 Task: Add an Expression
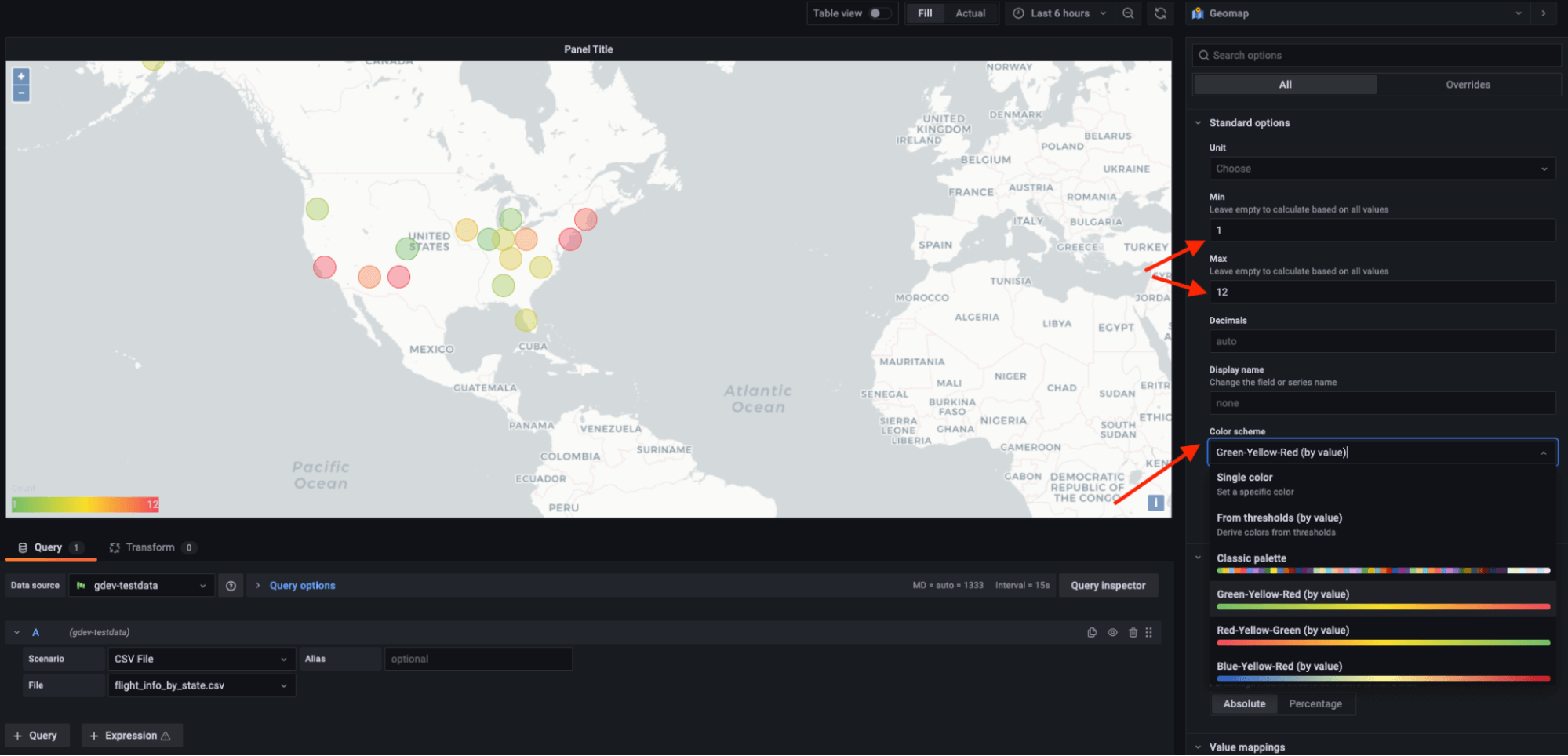(131, 736)
